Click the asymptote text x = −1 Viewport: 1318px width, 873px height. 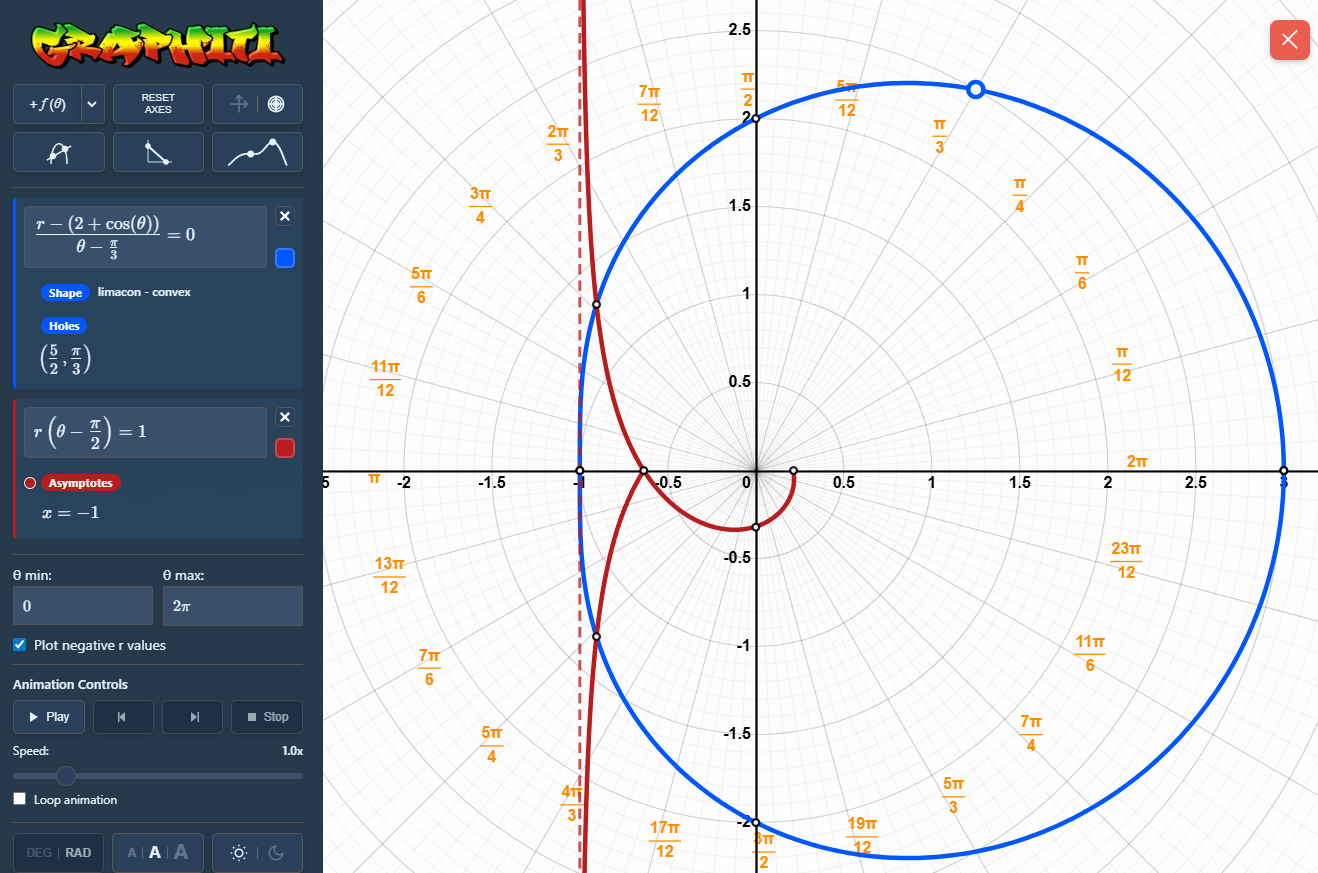tap(70, 513)
